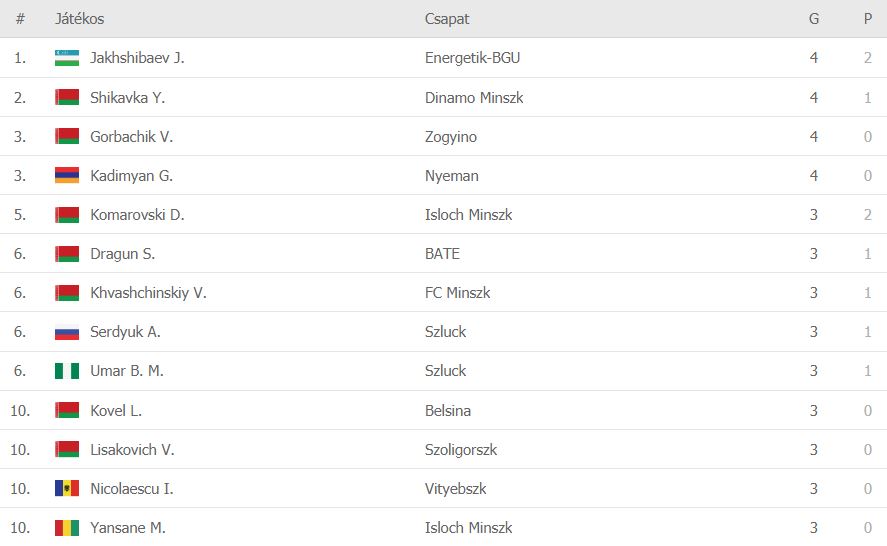887x546 pixels.
Task: Click the Lisakovich V. player name
Action: [132, 449]
